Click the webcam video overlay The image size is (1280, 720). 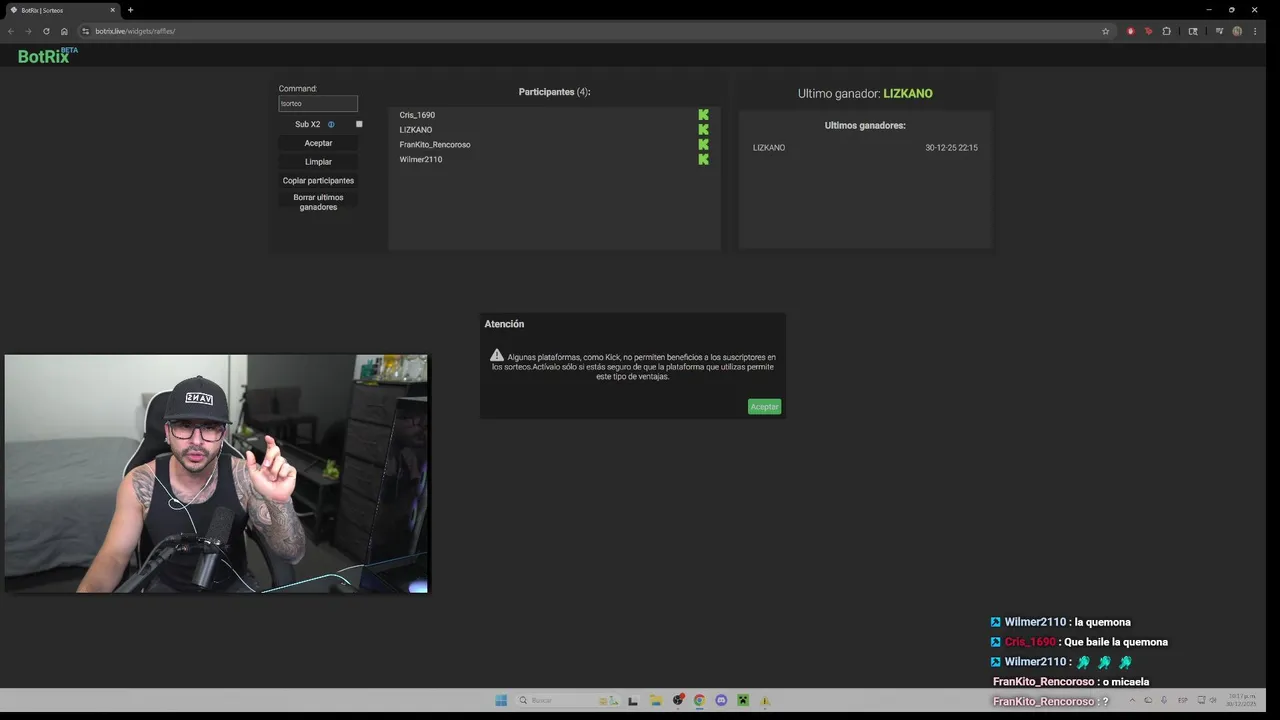coord(216,474)
